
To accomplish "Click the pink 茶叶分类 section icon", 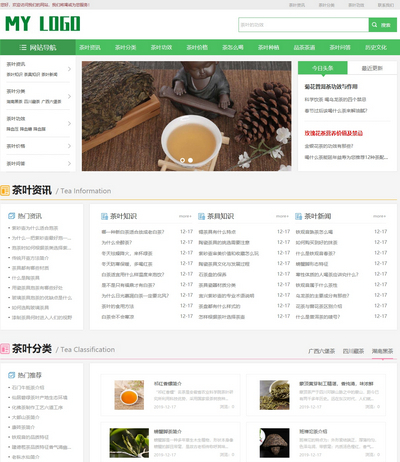I will 5,349.
